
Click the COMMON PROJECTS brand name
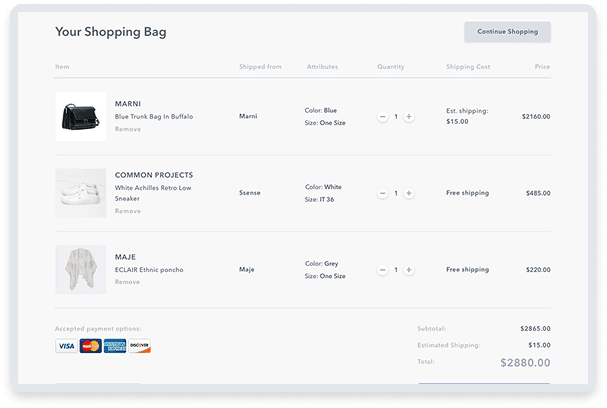click(154, 175)
